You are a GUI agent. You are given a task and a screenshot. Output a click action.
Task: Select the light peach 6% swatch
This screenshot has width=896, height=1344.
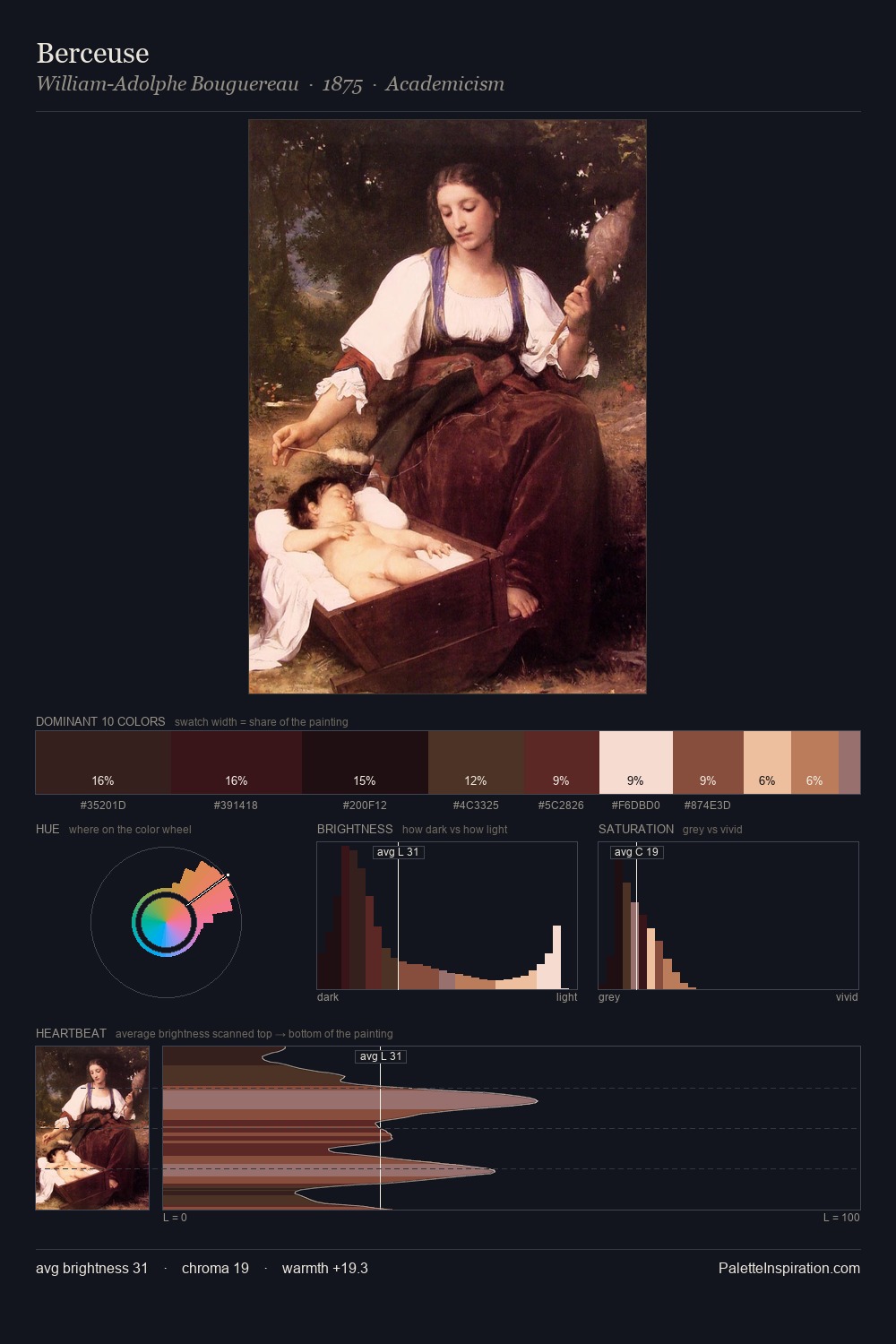pyautogui.click(x=767, y=762)
